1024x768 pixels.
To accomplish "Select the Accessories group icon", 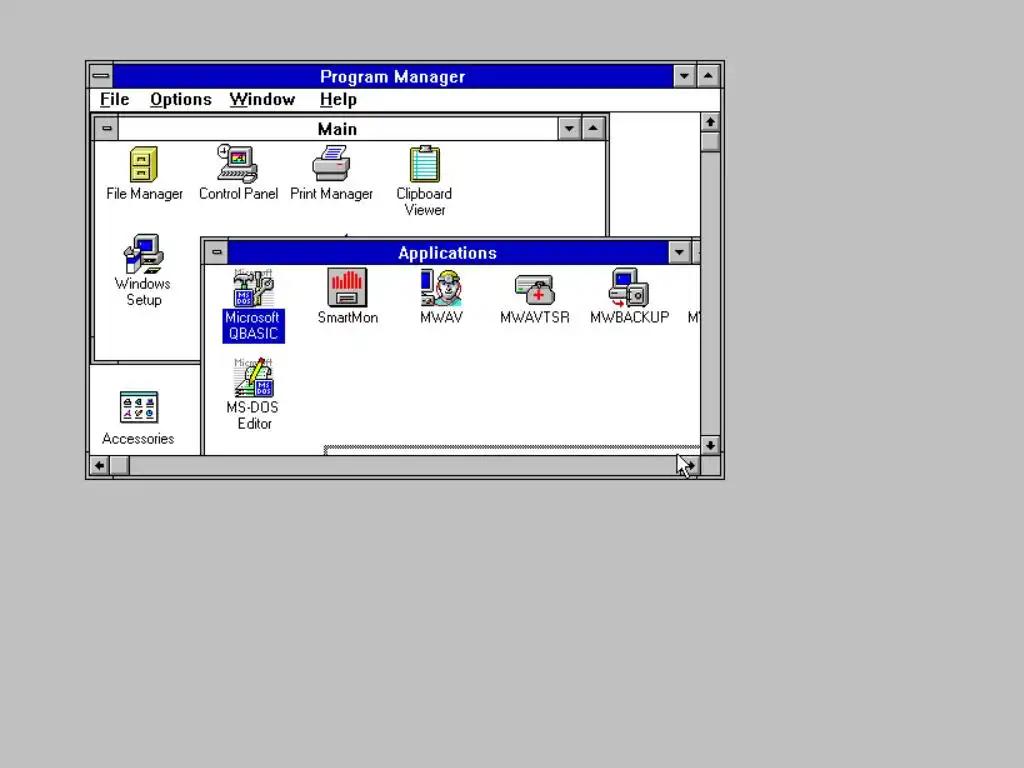I will 138,418.
